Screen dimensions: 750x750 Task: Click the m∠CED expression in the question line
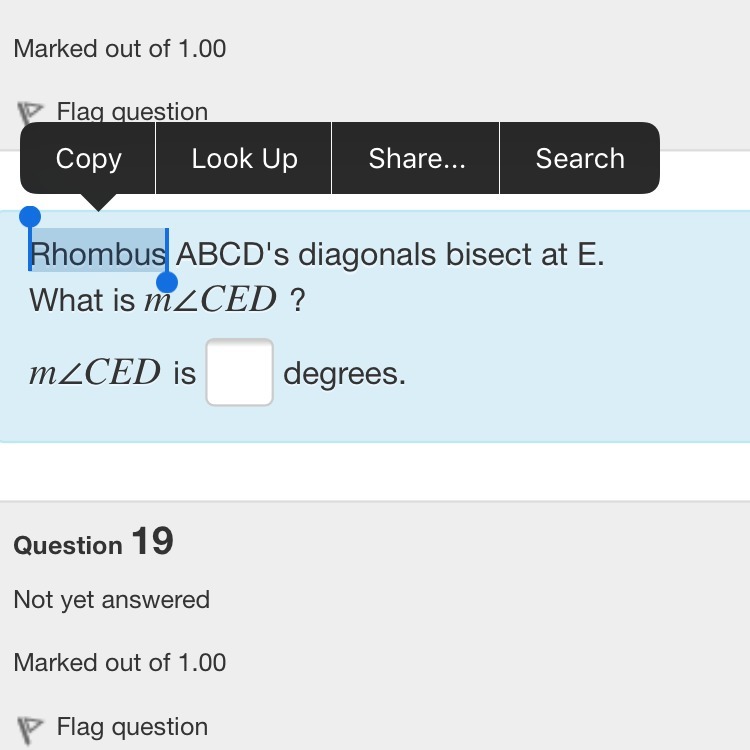point(210,299)
